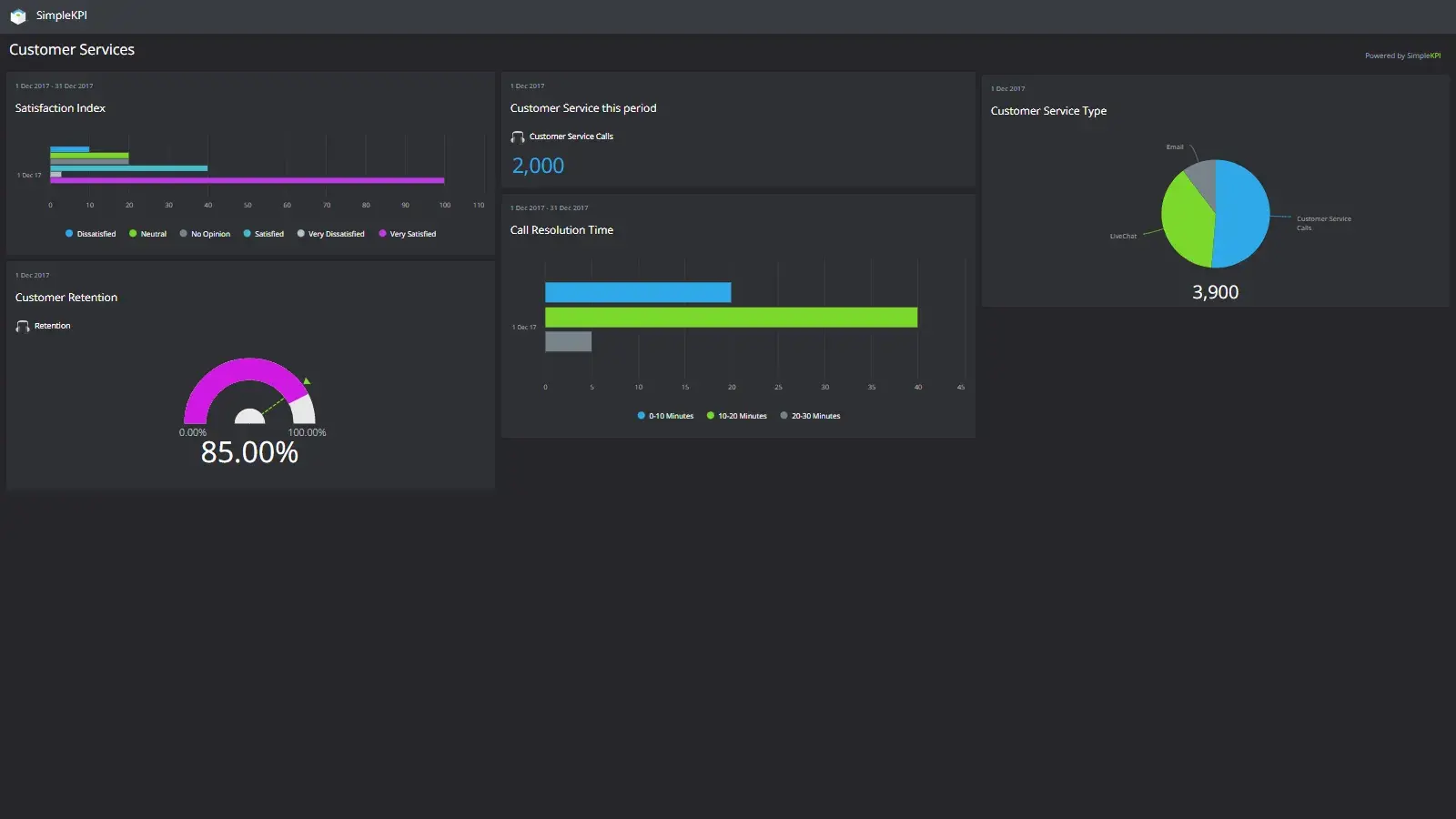
Task: Click the Retention headset icon
Action: (x=23, y=326)
